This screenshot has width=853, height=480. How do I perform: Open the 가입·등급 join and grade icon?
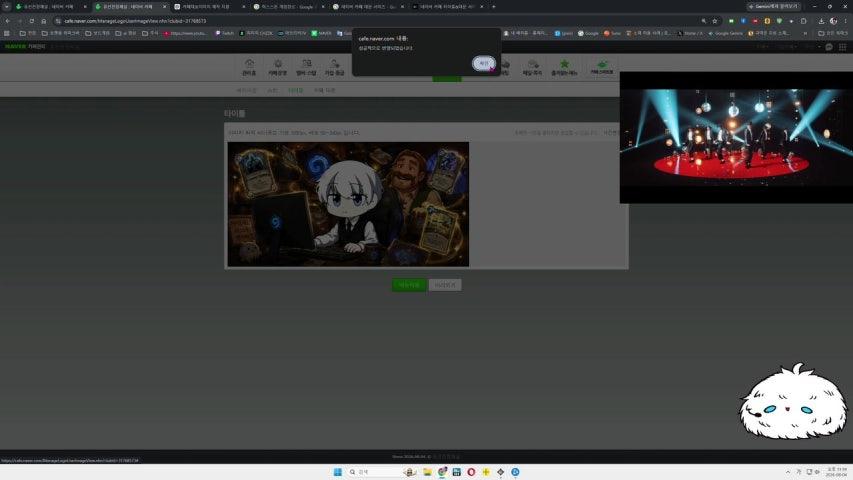(x=335, y=67)
